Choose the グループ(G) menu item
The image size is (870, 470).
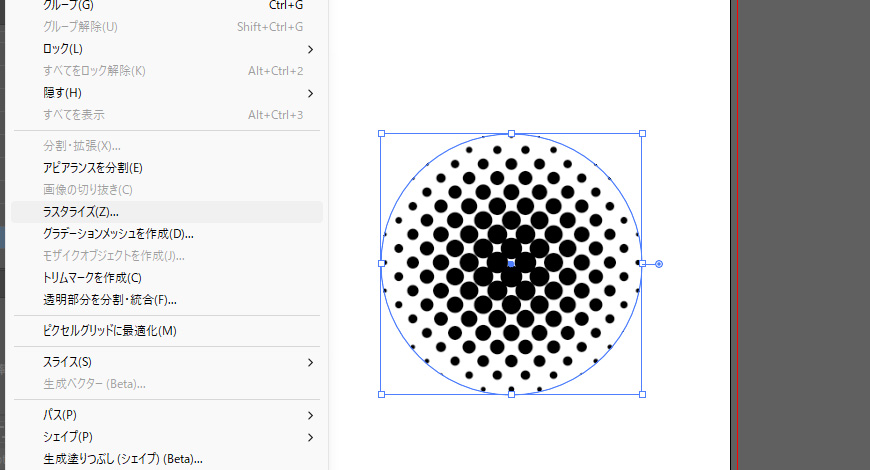pyautogui.click(x=75, y=6)
